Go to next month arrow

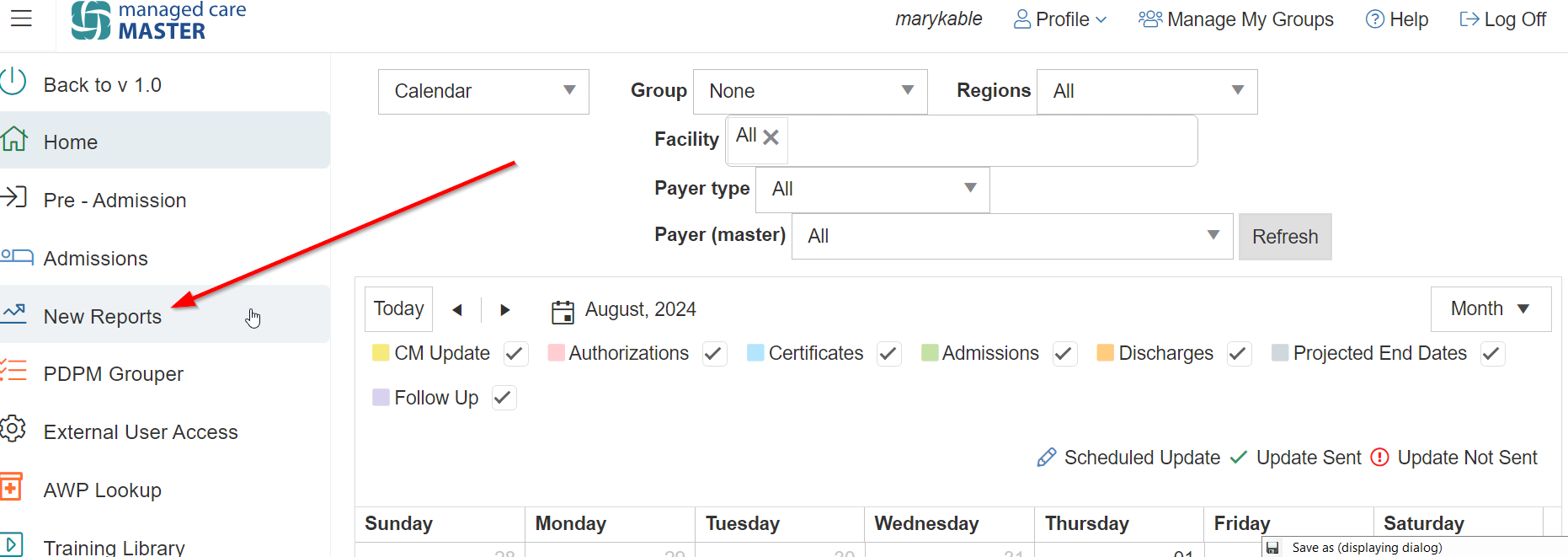pyautogui.click(x=505, y=310)
